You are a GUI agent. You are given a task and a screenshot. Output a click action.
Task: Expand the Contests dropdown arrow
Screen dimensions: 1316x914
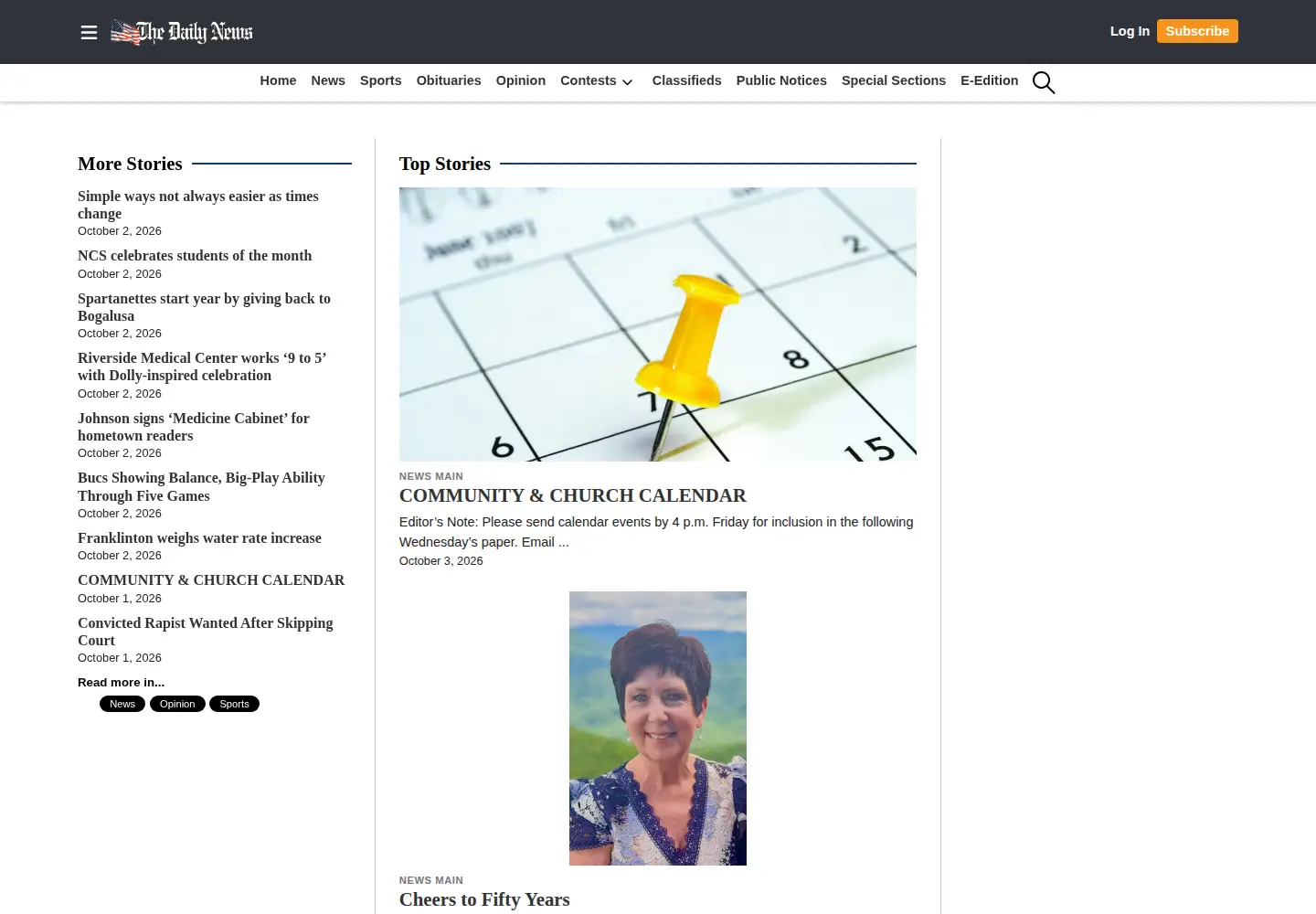point(628,82)
